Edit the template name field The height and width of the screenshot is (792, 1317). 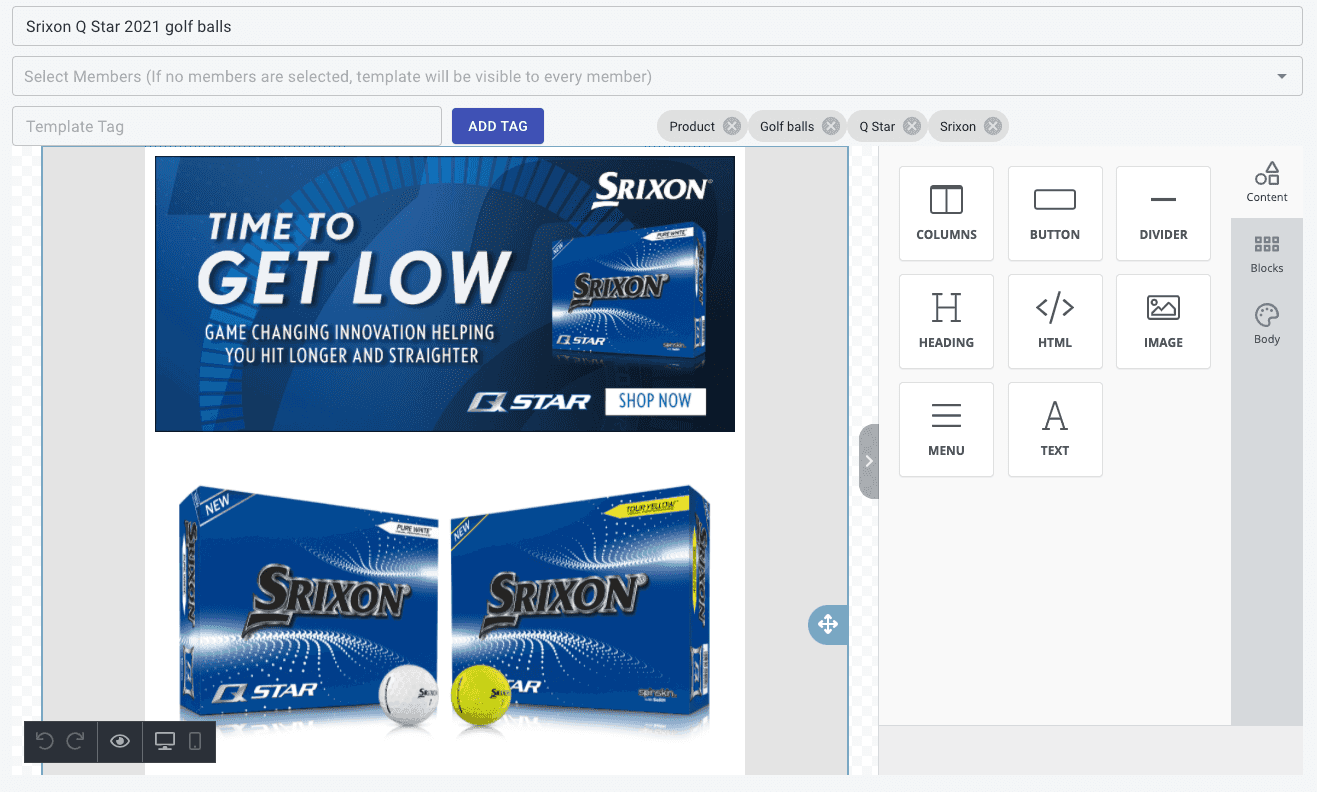(657, 26)
